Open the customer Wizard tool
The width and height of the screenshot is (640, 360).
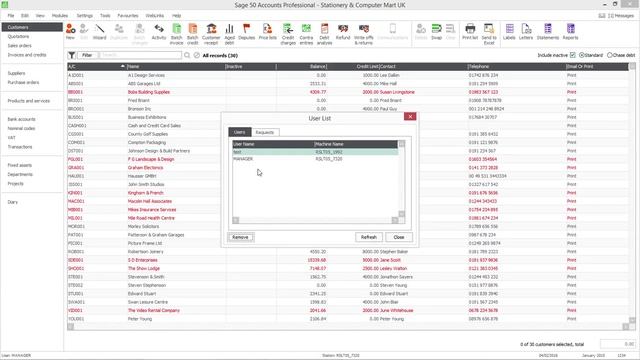[x=99, y=31]
